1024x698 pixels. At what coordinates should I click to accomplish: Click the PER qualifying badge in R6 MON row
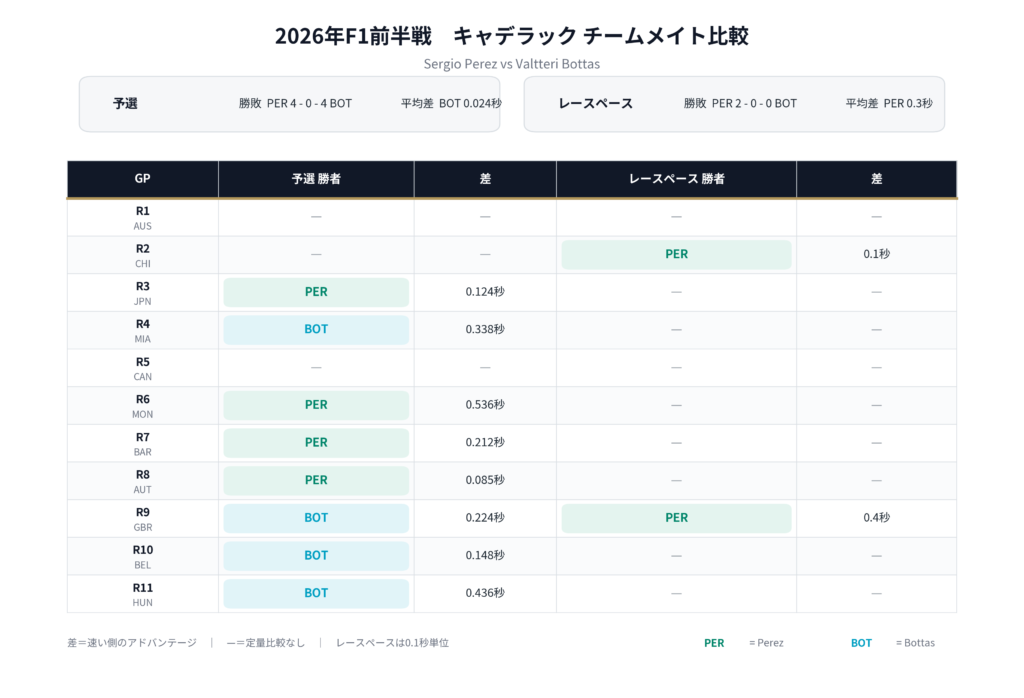coord(316,405)
